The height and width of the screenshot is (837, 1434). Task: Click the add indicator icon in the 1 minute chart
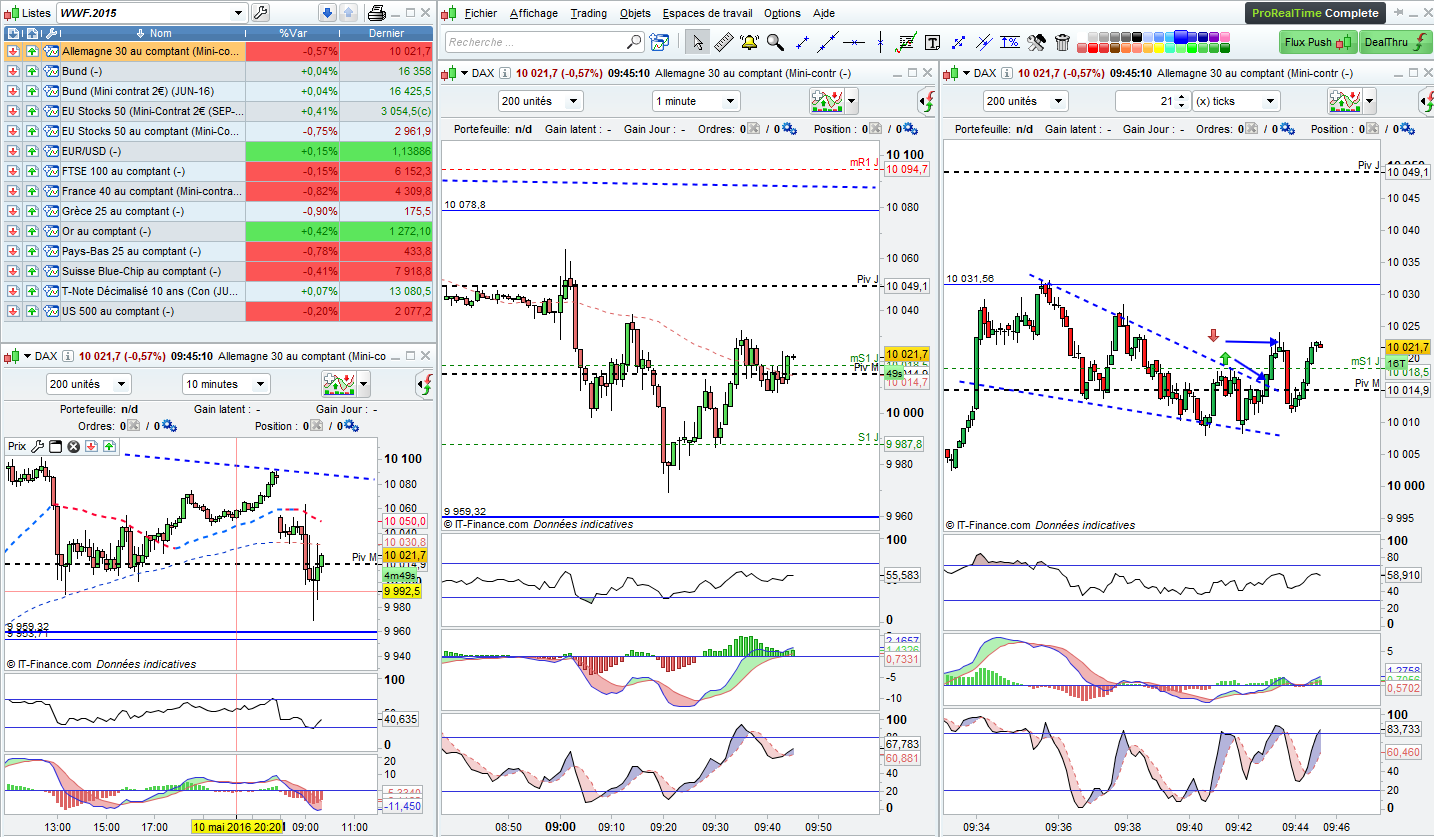coord(827,101)
